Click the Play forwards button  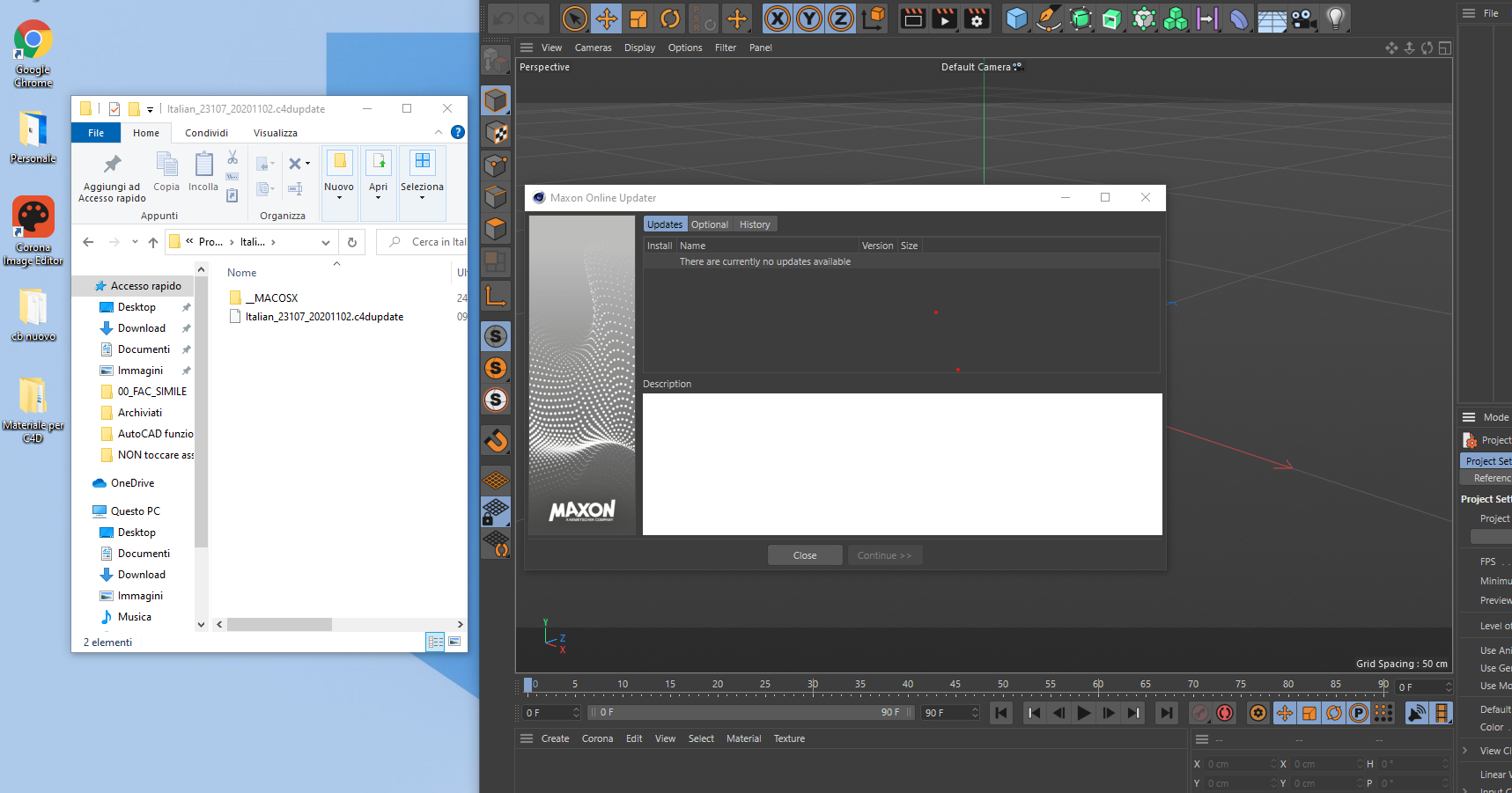[x=1084, y=713]
